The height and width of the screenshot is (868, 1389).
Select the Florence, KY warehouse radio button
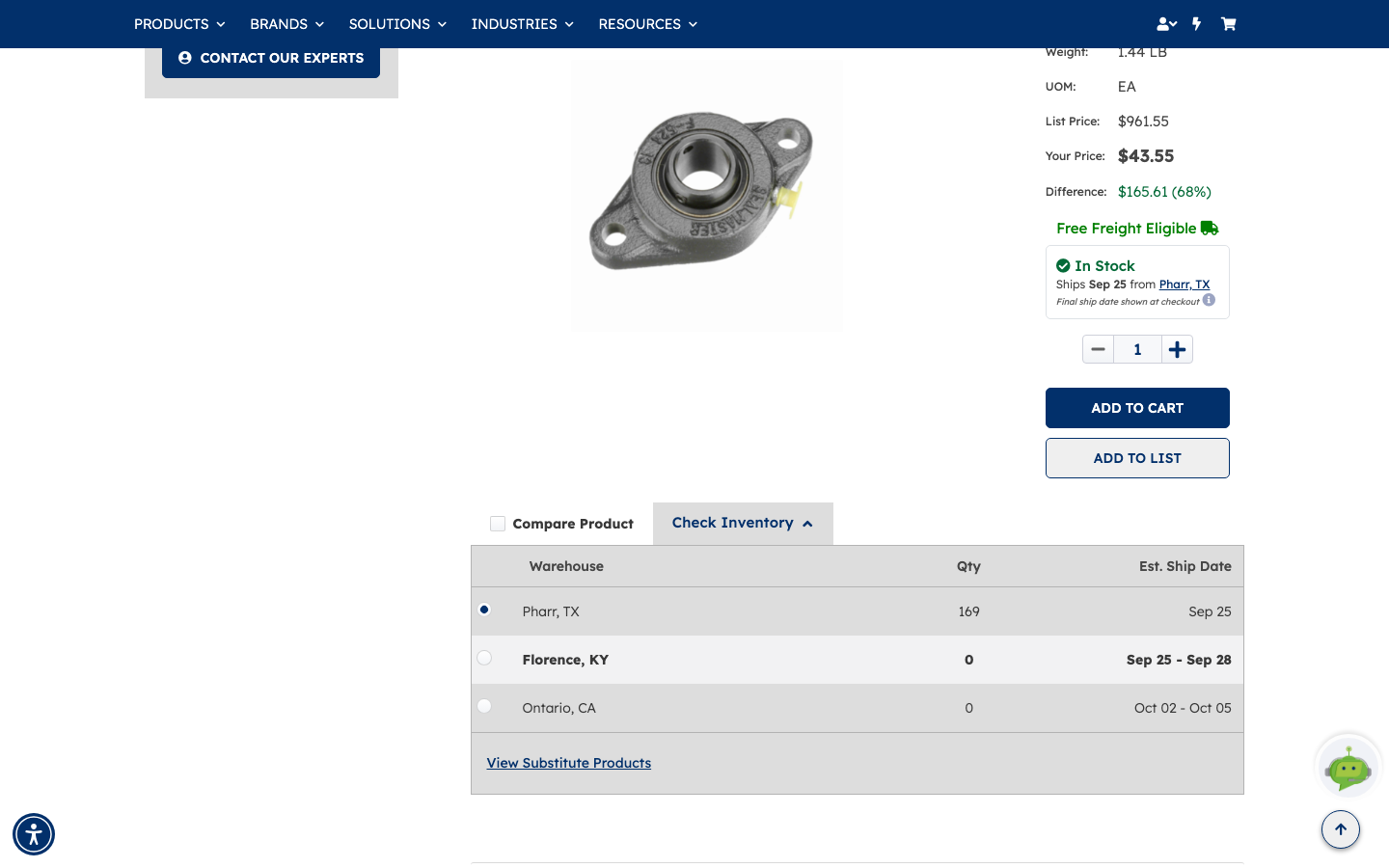point(484,658)
